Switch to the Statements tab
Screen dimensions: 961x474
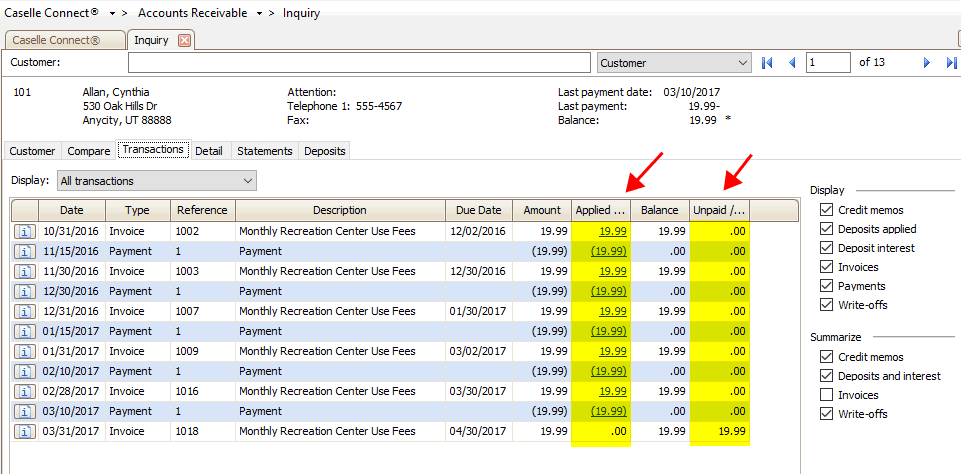[x=265, y=151]
